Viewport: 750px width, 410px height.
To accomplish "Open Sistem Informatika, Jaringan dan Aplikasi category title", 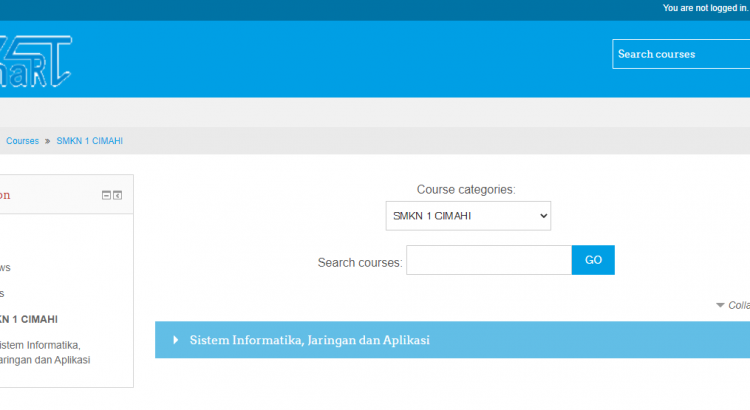I will pyautogui.click(x=309, y=340).
